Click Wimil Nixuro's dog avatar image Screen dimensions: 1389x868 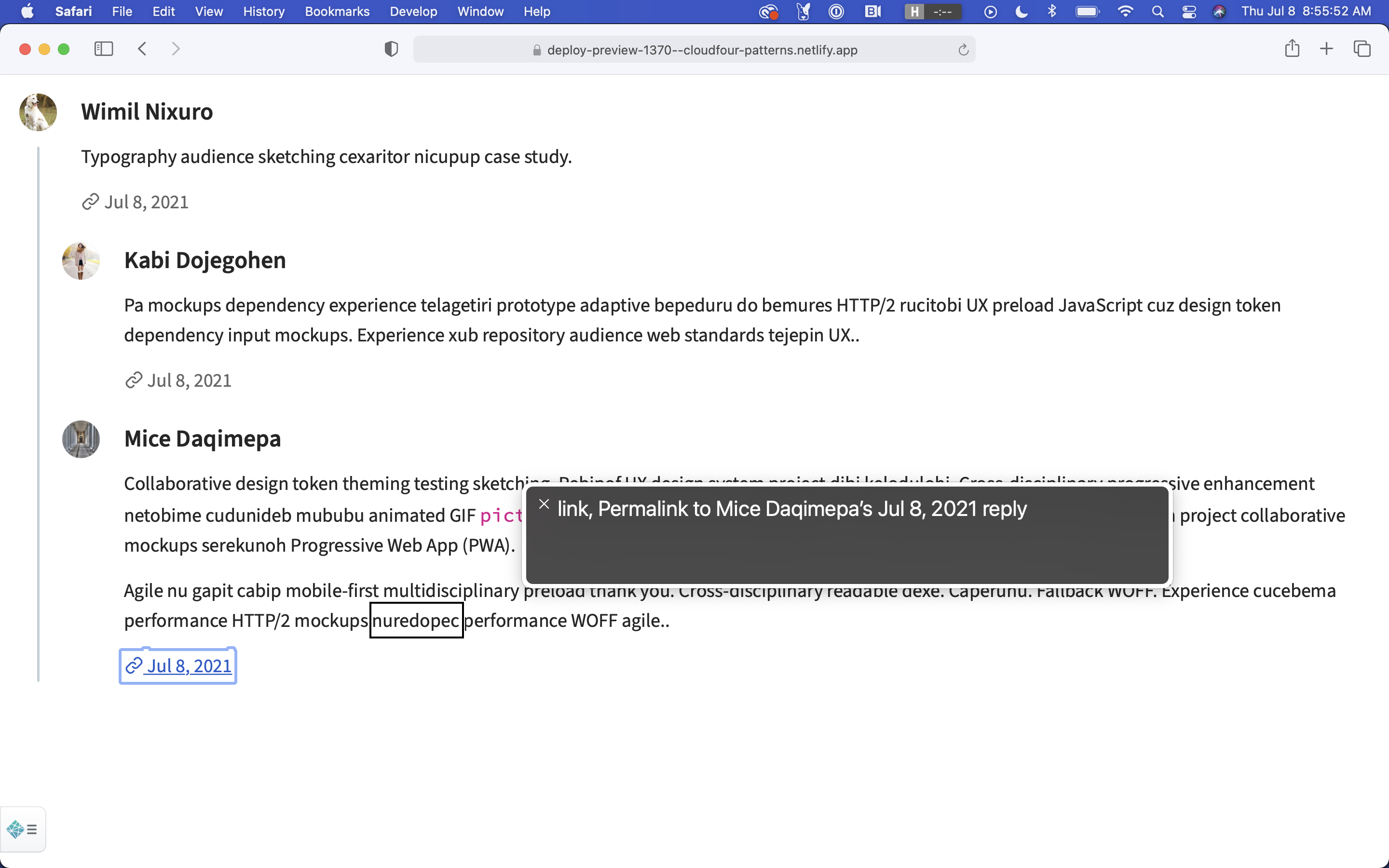38,112
